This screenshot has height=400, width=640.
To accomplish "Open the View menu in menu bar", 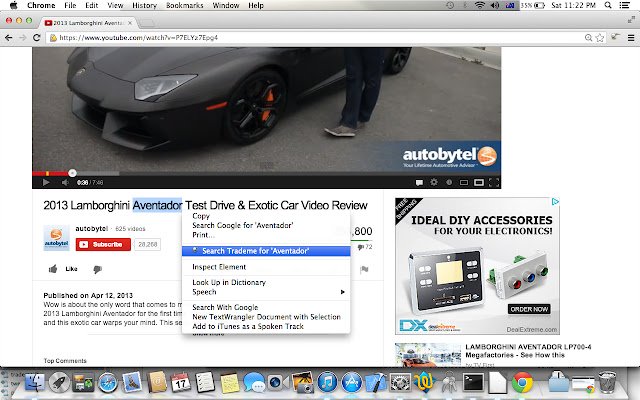I will point(115,5).
